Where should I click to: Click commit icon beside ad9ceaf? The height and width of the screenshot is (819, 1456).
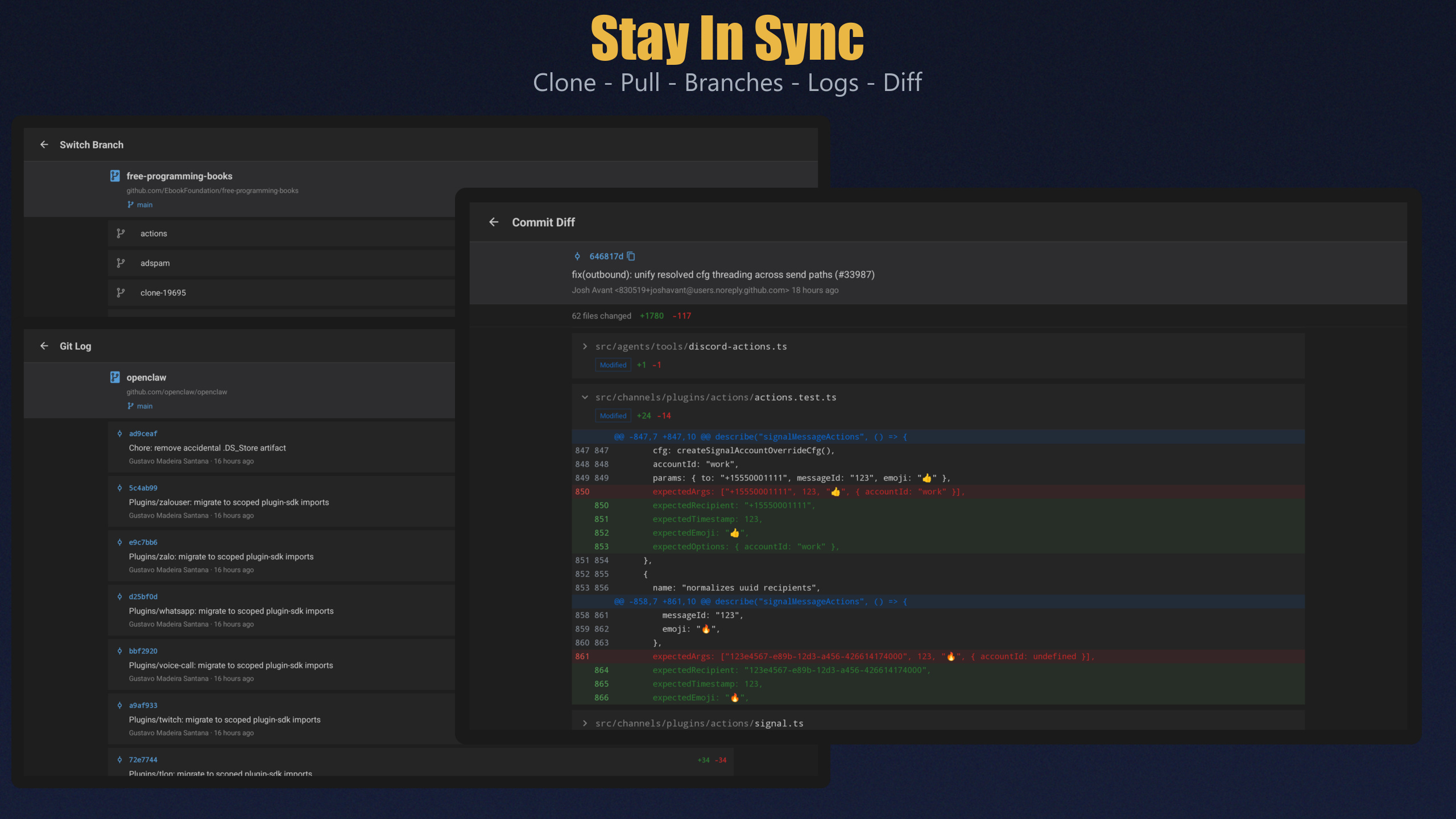(x=119, y=433)
